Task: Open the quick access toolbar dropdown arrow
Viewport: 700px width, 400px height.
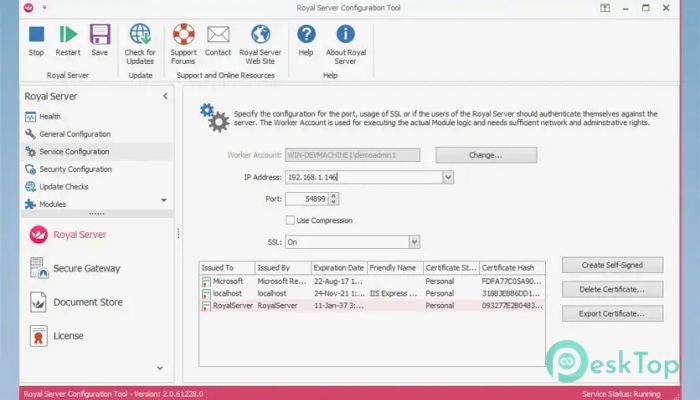Action: (x=44, y=8)
